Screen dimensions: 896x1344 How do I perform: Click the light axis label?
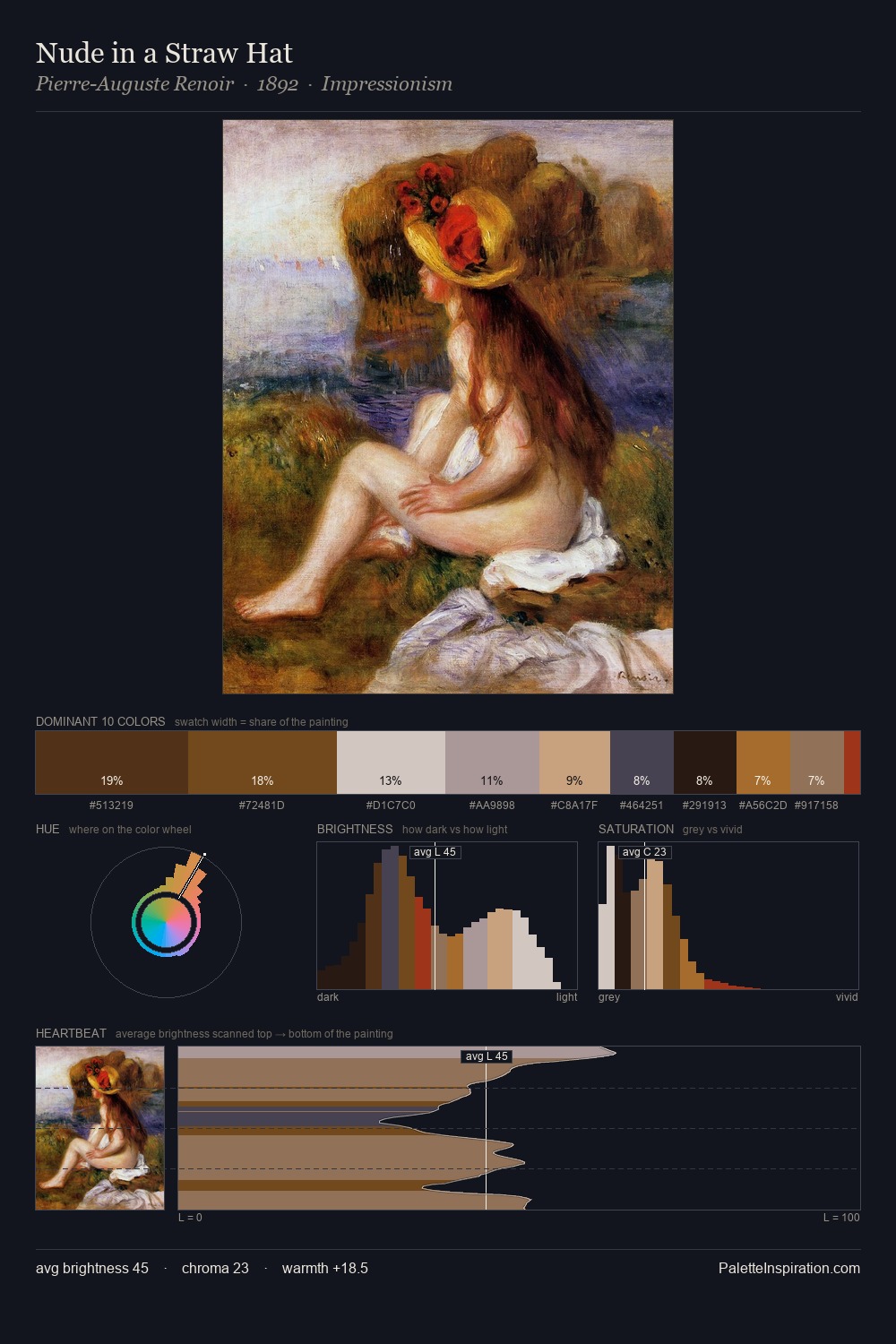click(567, 996)
